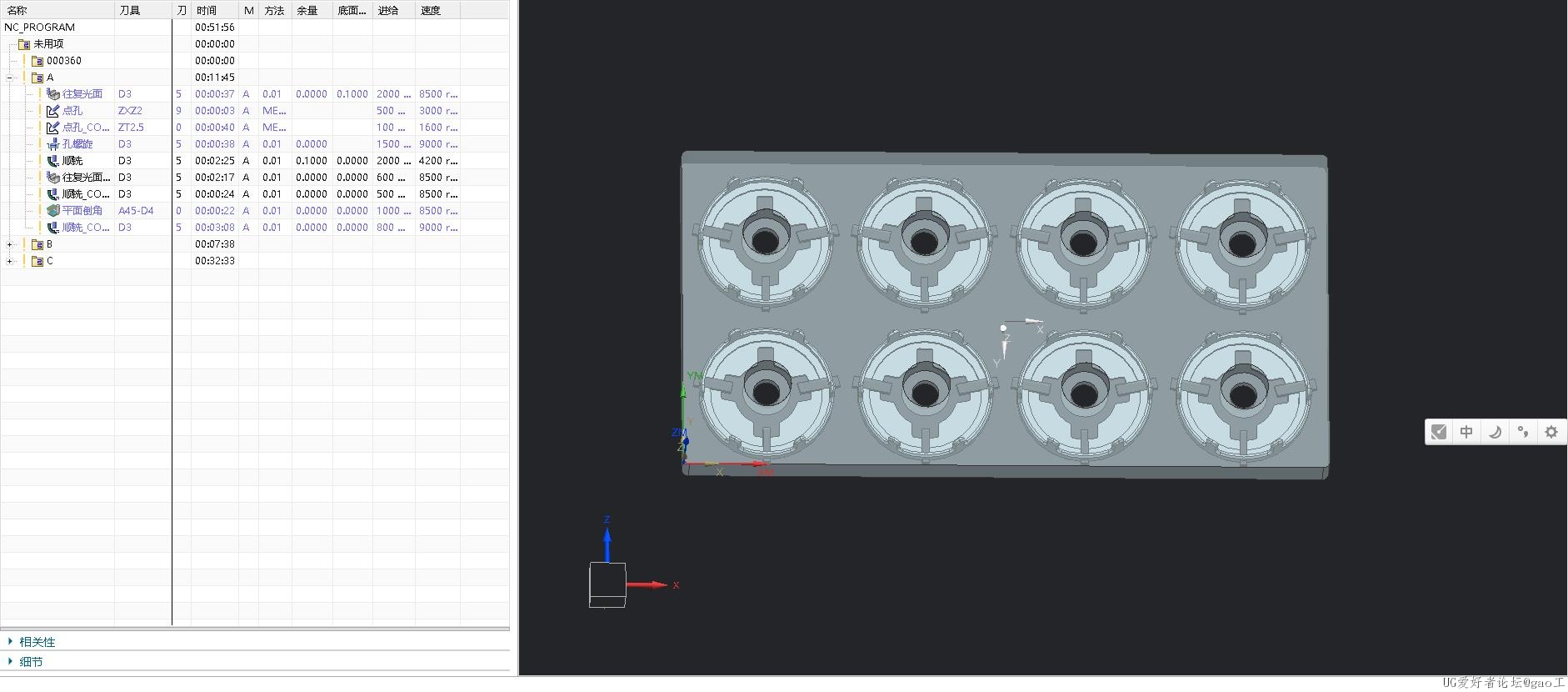Image resolution: width=1568 pixels, height=692 pixels.
Task: Click the red X axis arrow of the view triad
Action: (x=648, y=584)
